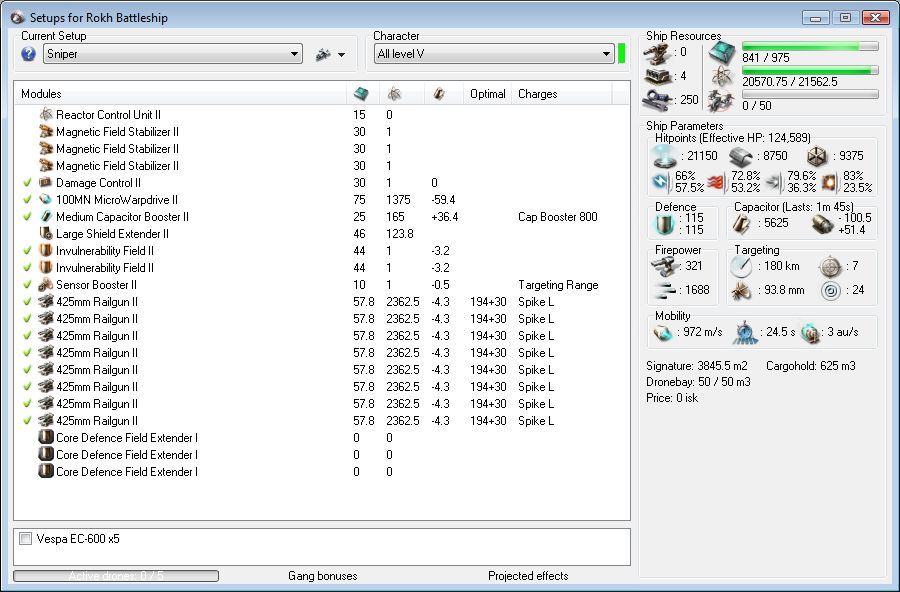Select the Large Shield Extender II row
Image resolution: width=900 pixels, height=592 pixels.
[x=111, y=234]
